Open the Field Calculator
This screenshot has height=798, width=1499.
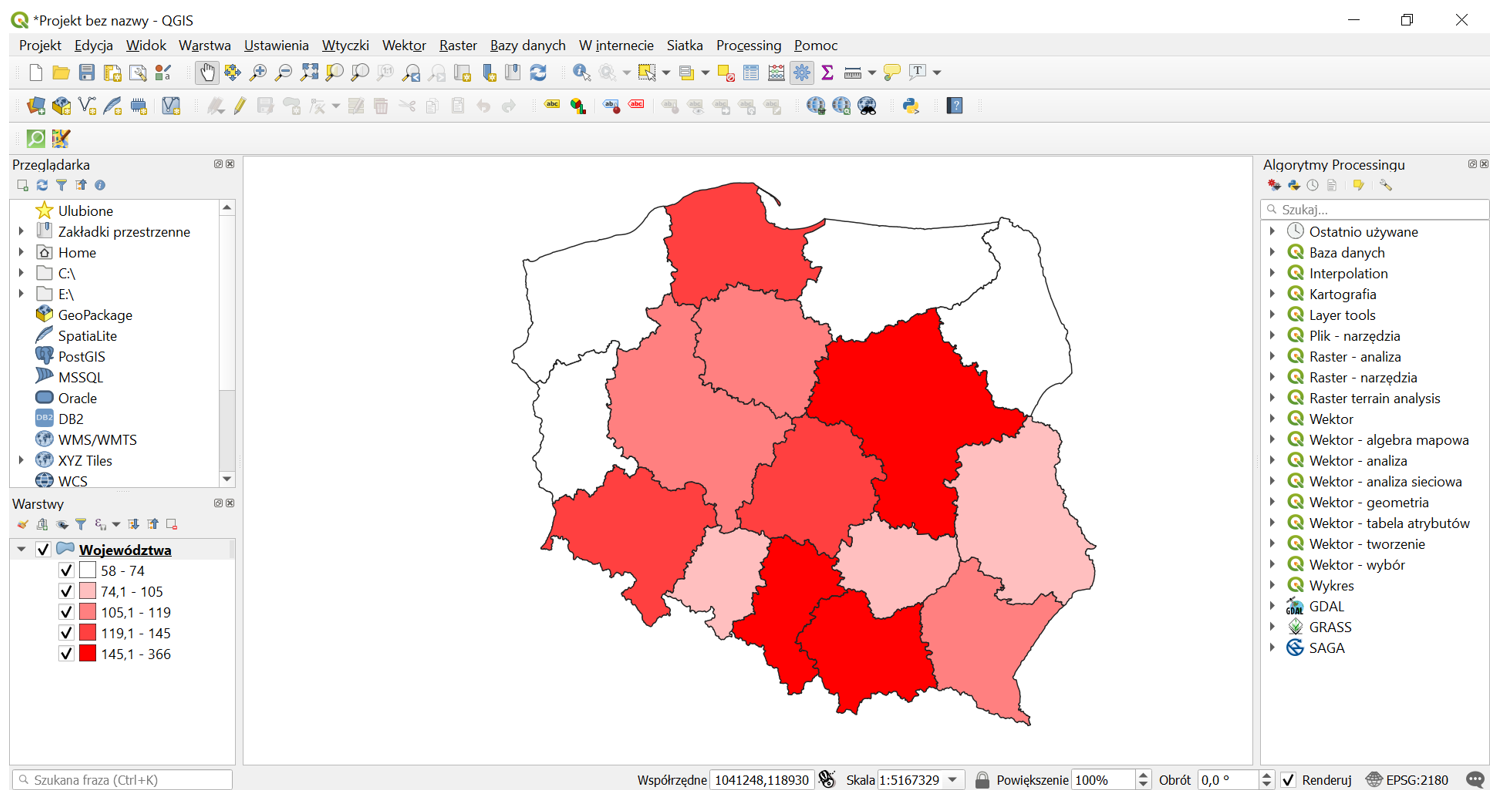pos(775,72)
